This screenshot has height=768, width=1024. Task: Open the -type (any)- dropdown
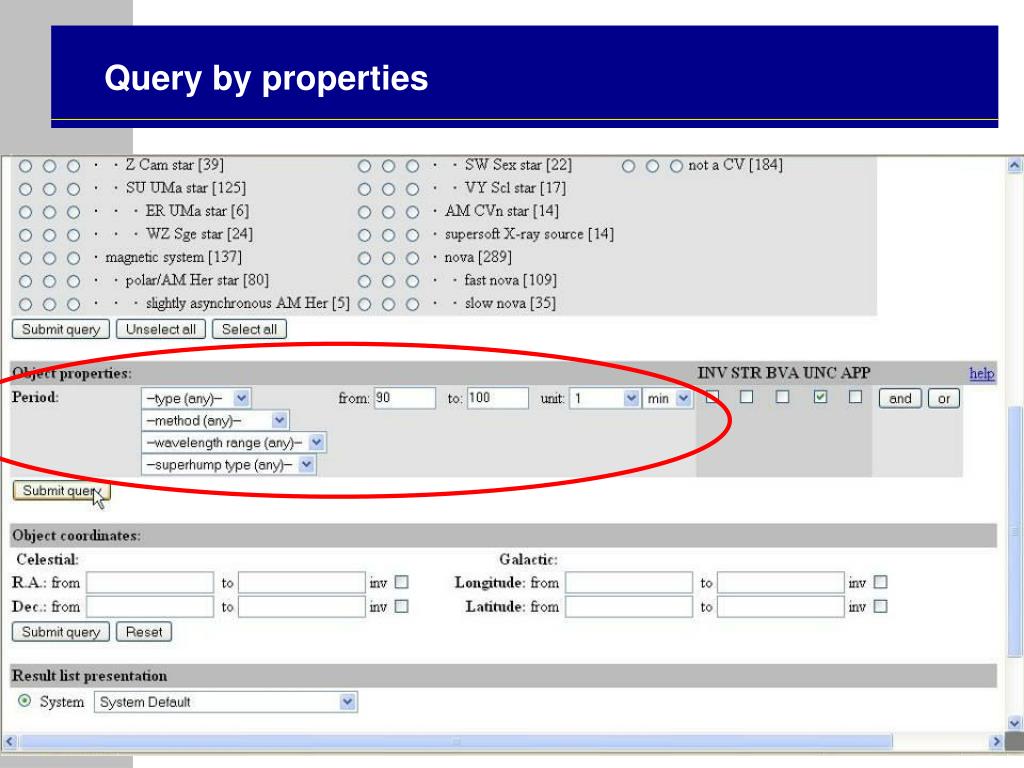click(x=196, y=398)
